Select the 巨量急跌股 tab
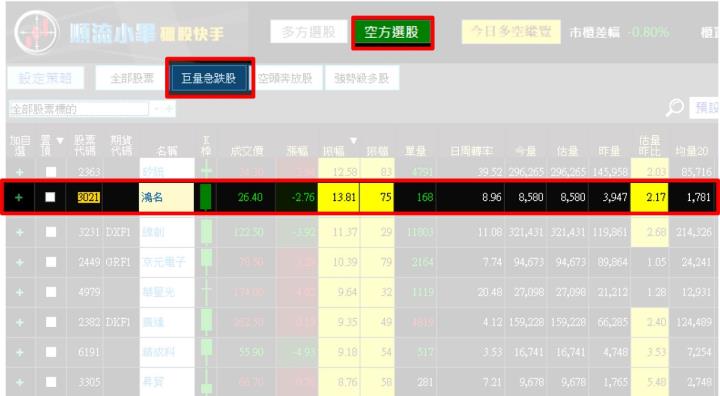Viewport: 720px width, 396px height. pyautogui.click(x=209, y=78)
